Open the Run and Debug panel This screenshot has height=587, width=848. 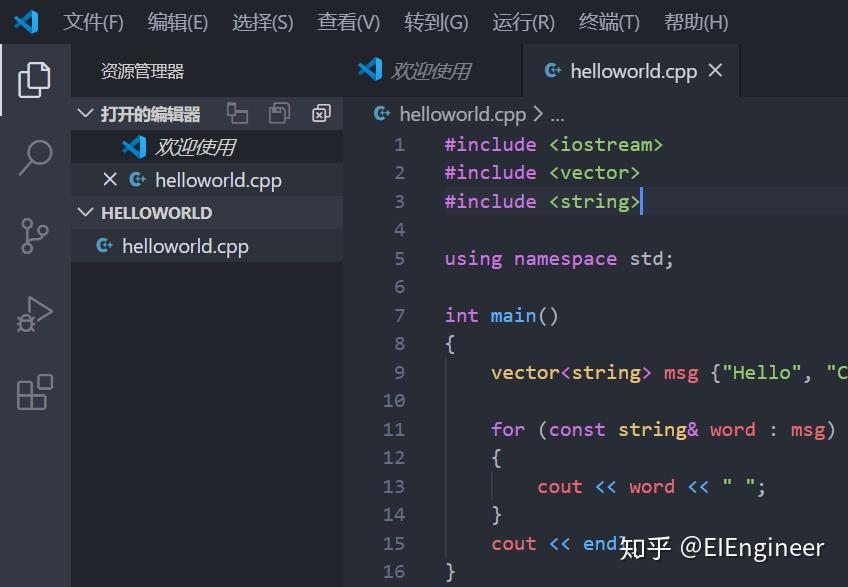tap(36, 312)
